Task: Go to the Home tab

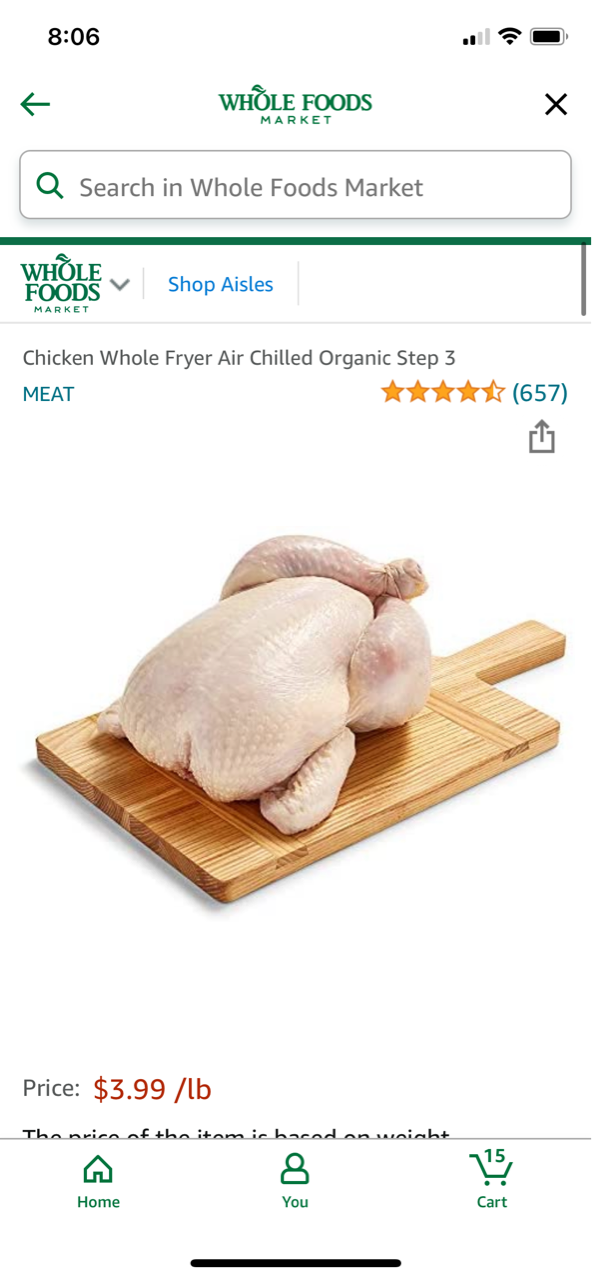Action: (x=98, y=1180)
